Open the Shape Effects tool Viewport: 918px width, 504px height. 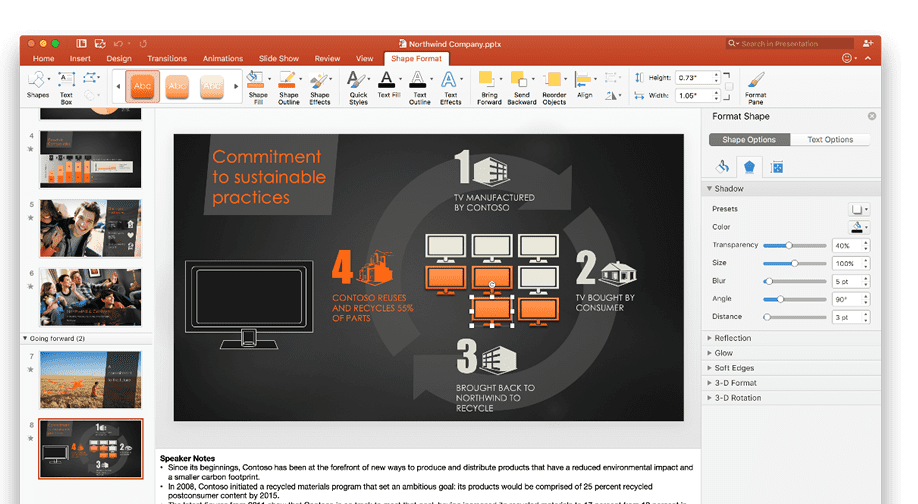320,88
